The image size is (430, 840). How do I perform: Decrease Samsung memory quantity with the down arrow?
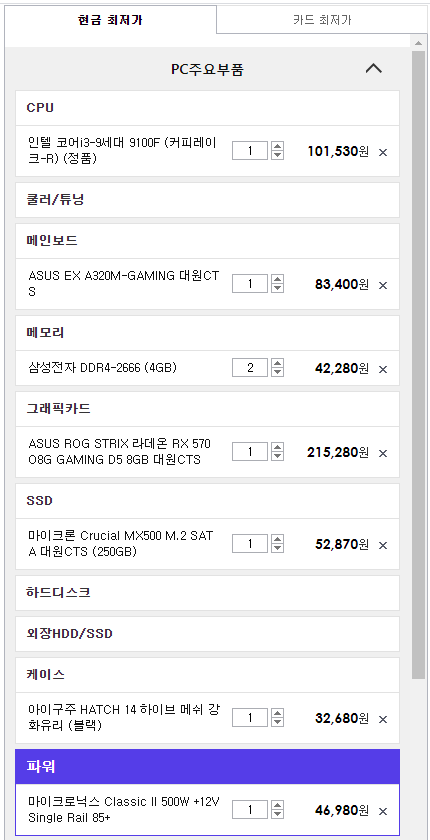(x=277, y=372)
